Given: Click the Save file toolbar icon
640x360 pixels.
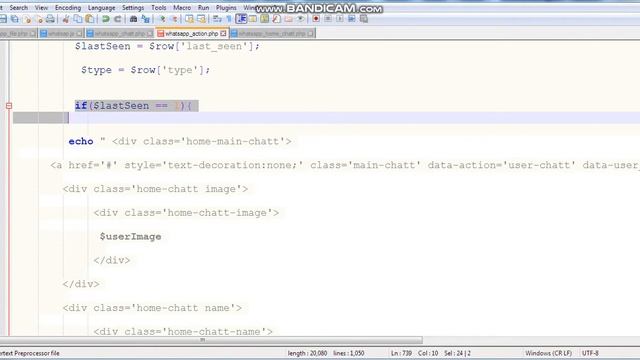Looking at the screenshot, I should [x=3, y=19].
